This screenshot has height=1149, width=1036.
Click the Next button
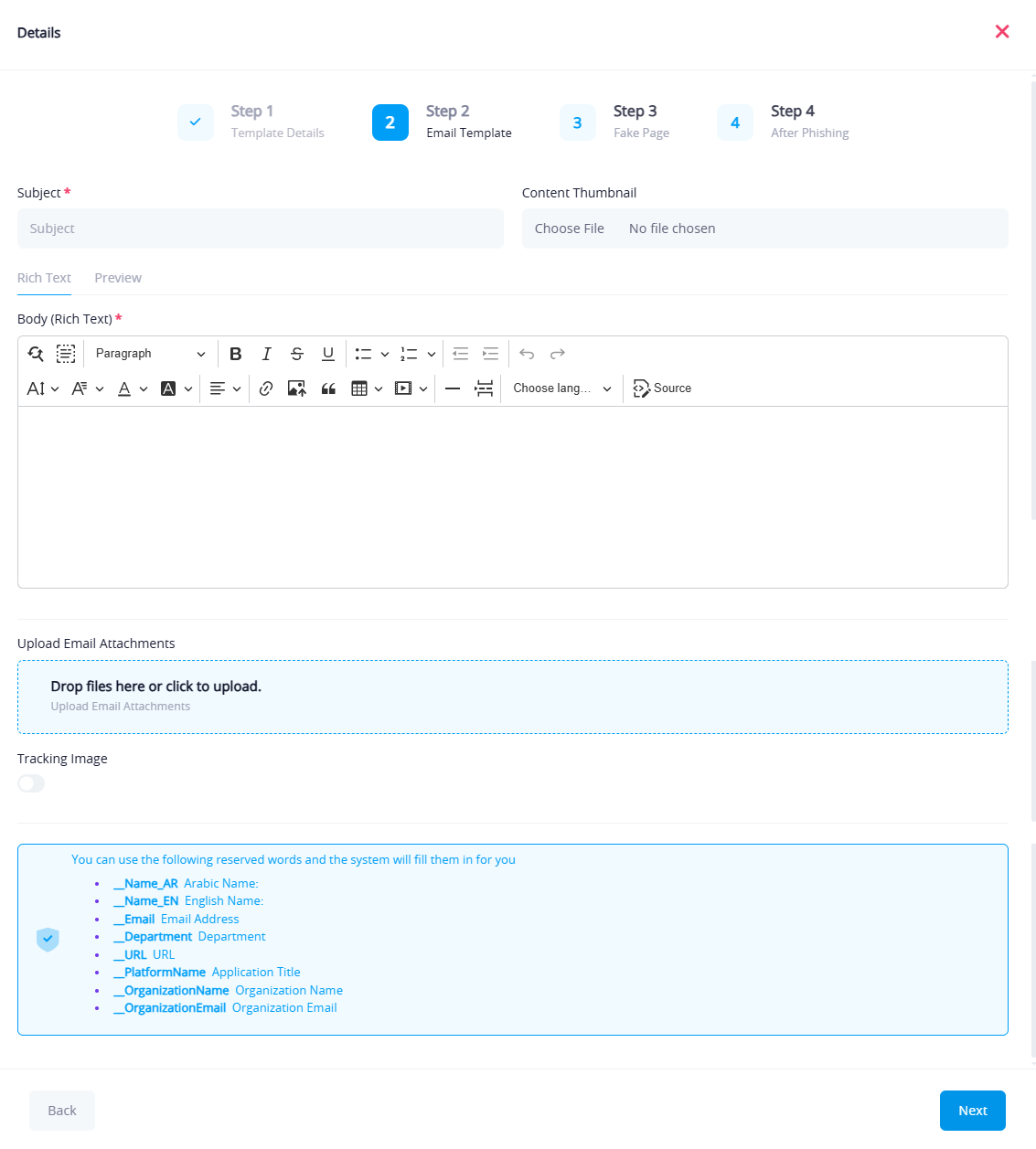[x=972, y=1111]
